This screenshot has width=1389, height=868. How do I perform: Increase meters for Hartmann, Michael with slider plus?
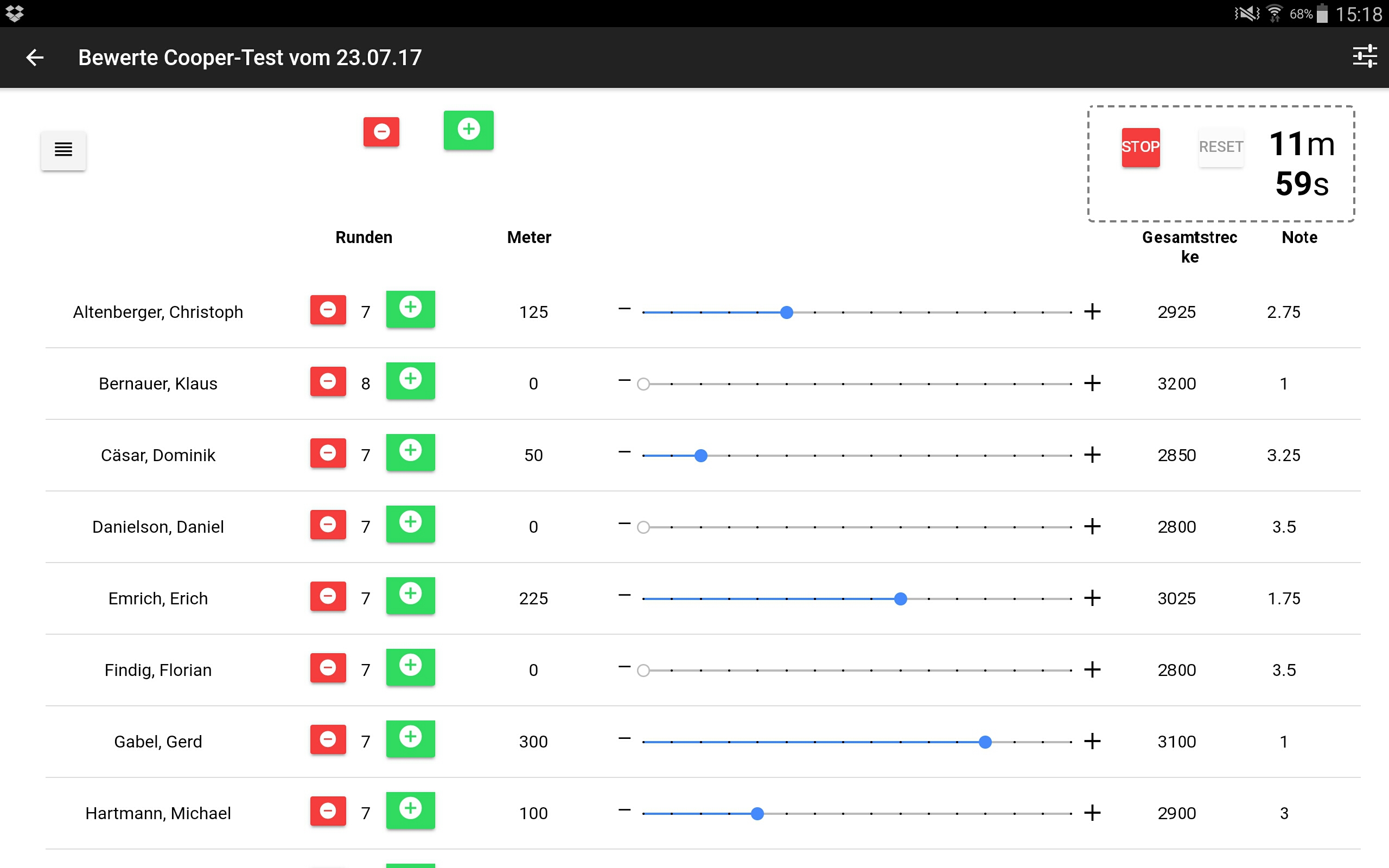coord(1092,813)
